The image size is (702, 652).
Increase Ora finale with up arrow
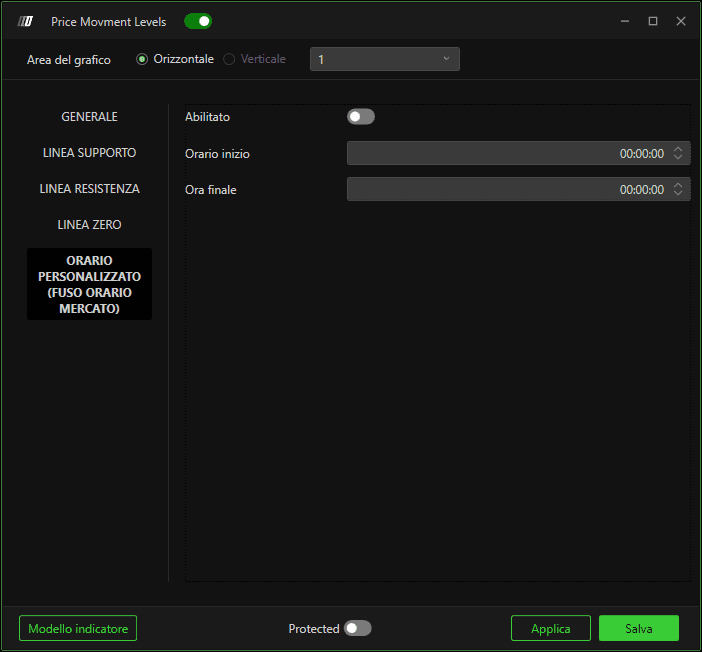click(x=678, y=185)
